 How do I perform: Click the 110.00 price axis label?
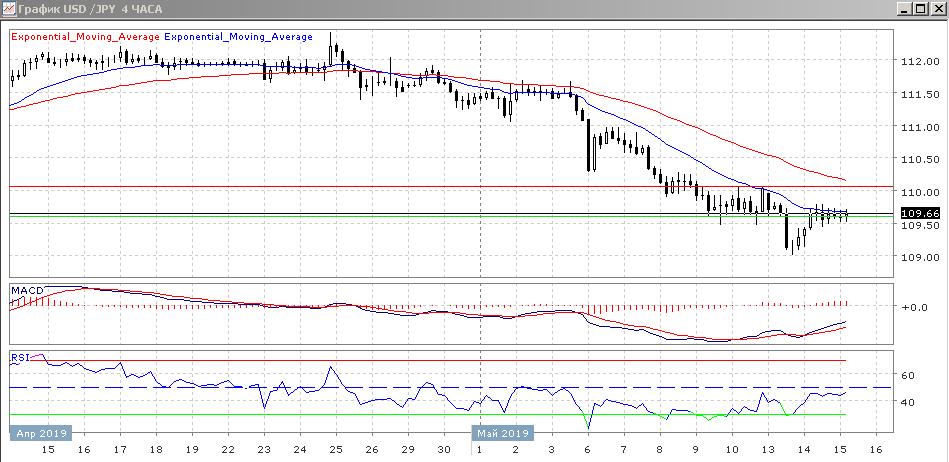(x=917, y=192)
